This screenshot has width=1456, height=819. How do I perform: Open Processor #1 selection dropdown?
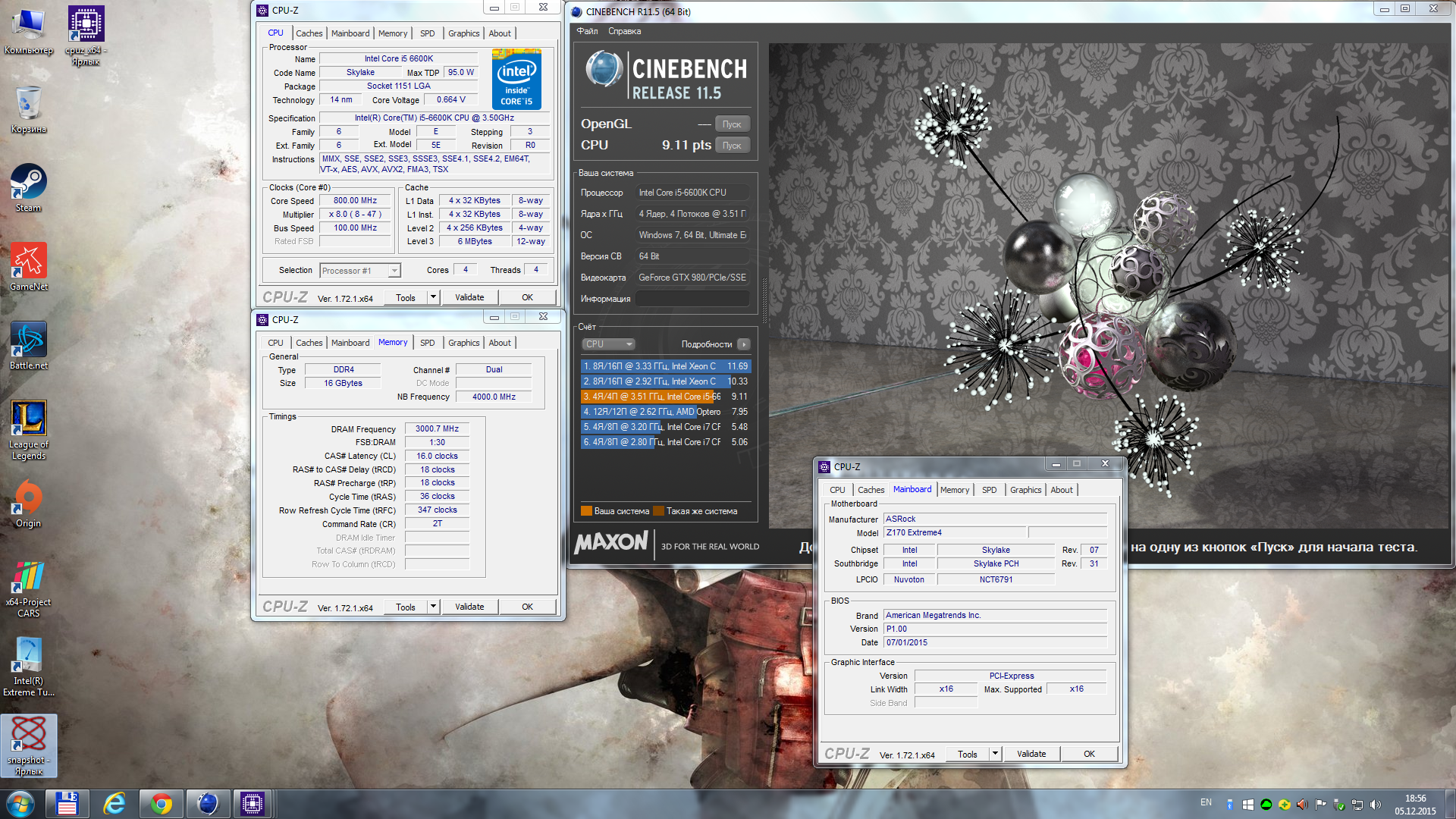(360, 271)
